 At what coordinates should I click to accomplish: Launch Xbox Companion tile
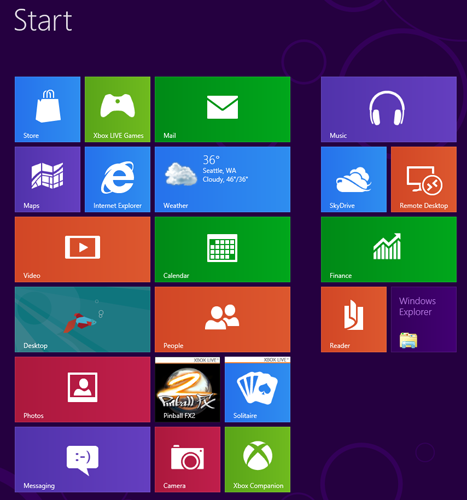(x=258, y=459)
